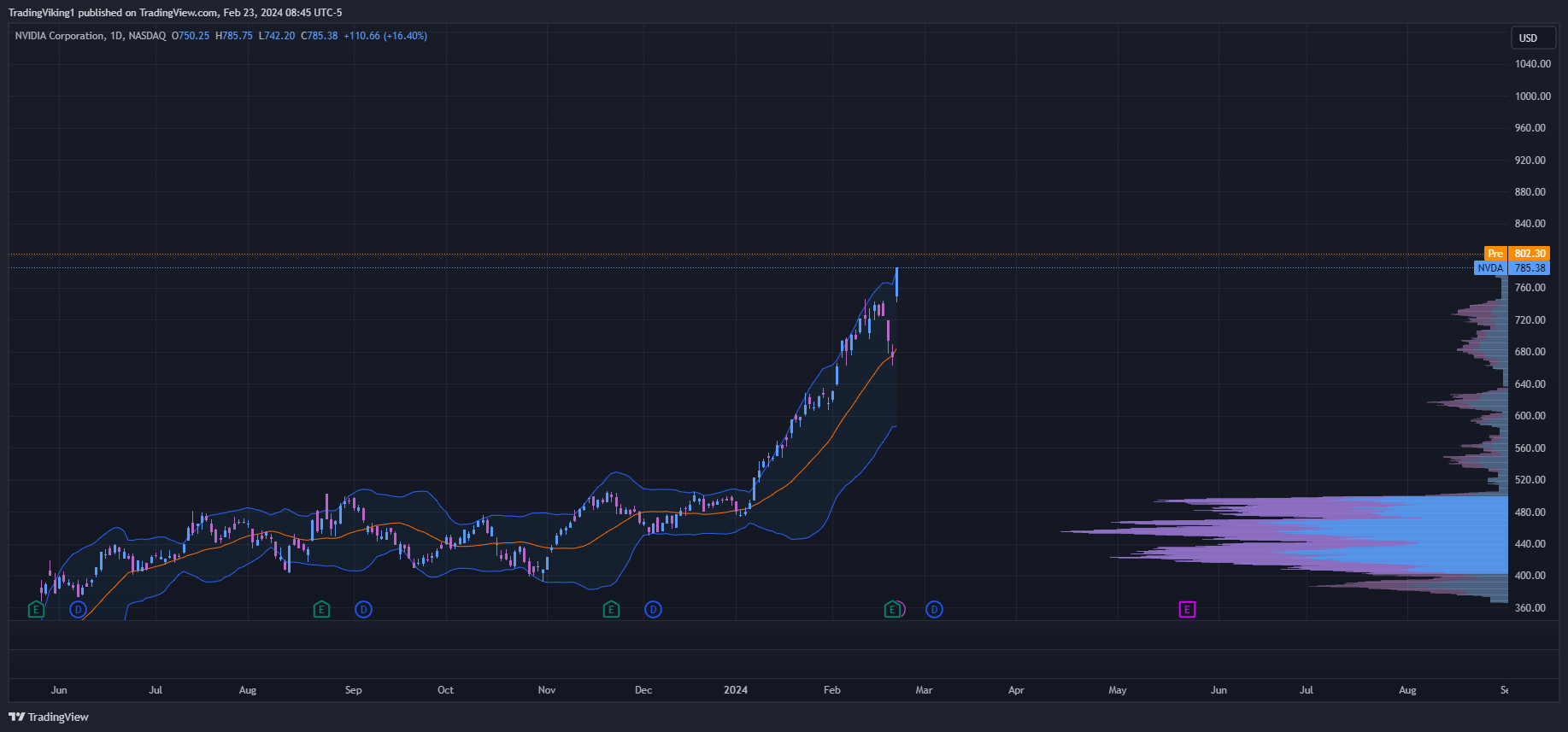Click the open value O750.25
Image resolution: width=1568 pixels, height=732 pixels.
[191, 36]
